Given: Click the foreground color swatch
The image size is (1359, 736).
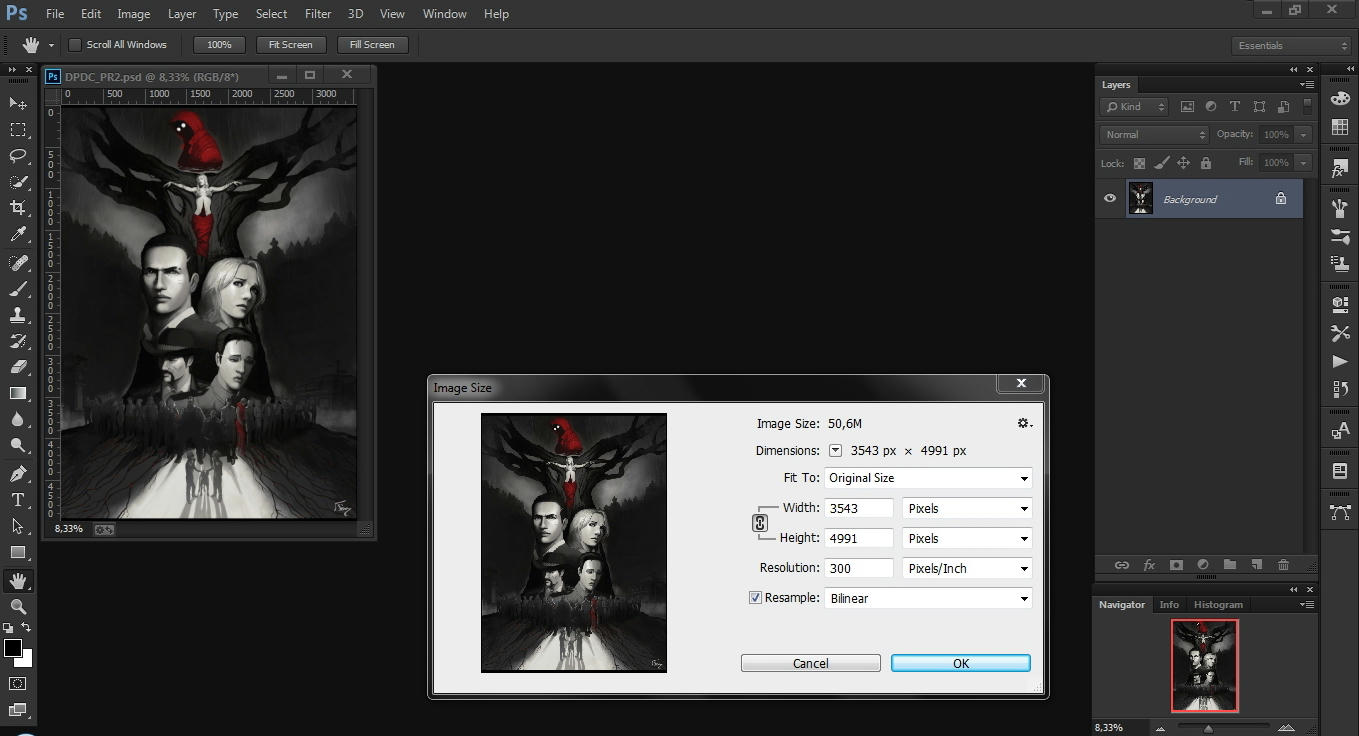Looking at the screenshot, I should (13, 649).
